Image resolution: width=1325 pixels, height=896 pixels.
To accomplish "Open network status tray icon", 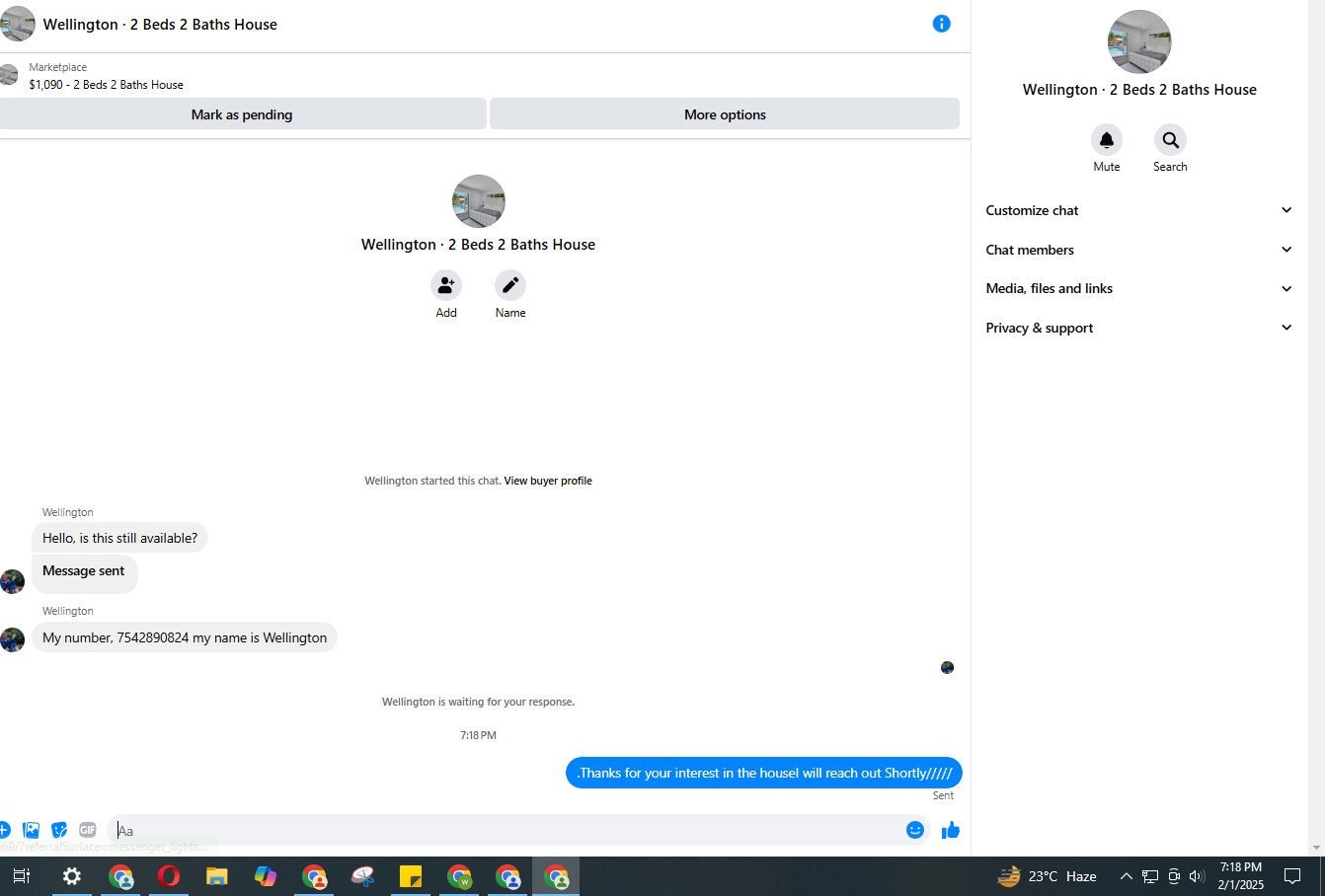I will pyautogui.click(x=1150, y=876).
